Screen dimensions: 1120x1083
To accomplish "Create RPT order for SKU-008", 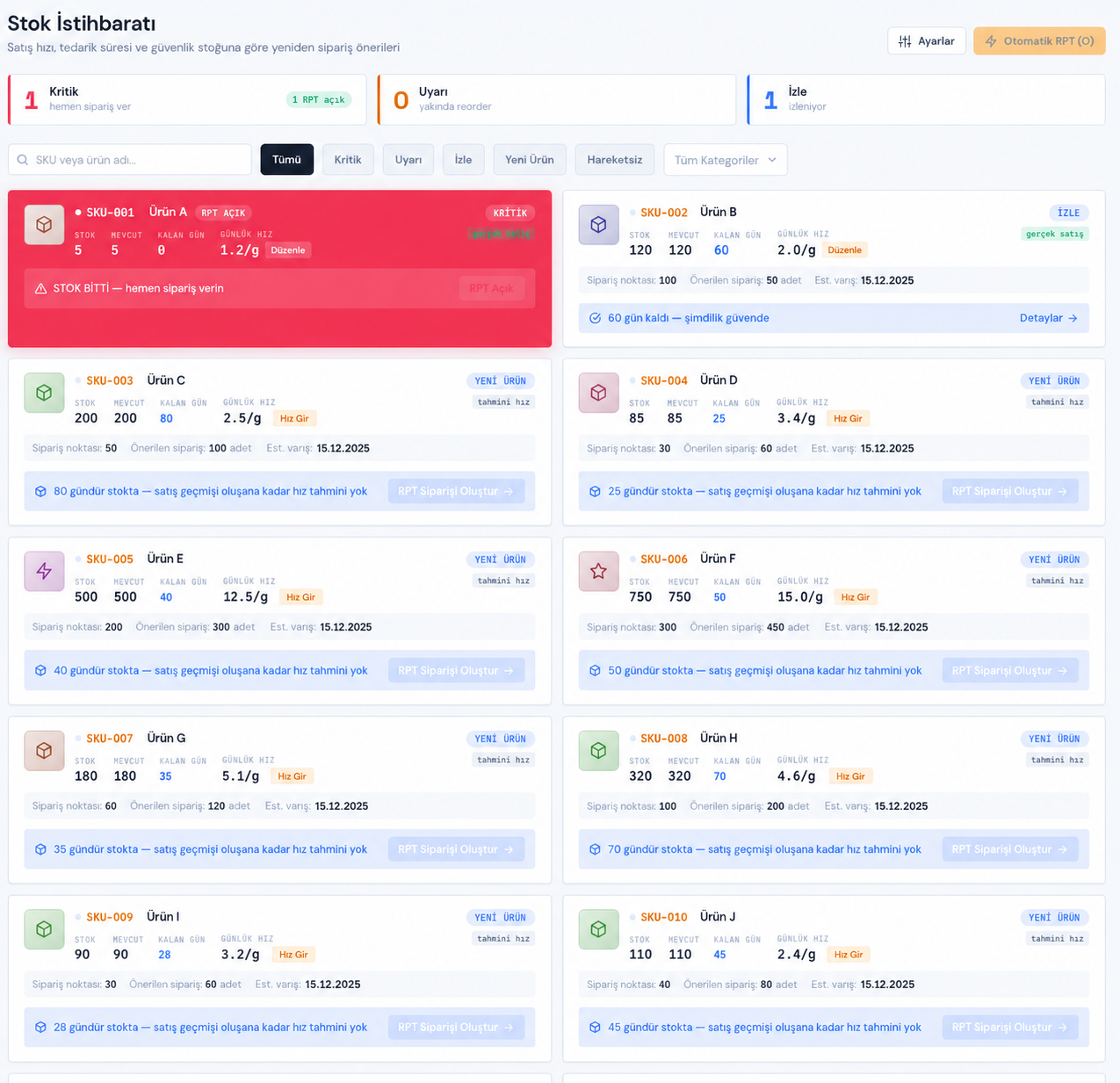I will point(1009,849).
